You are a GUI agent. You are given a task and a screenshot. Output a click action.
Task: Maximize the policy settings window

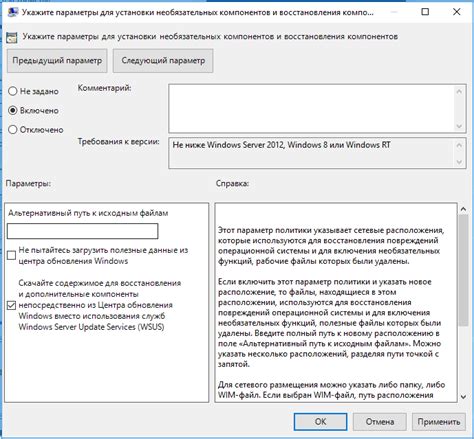(x=425, y=12)
